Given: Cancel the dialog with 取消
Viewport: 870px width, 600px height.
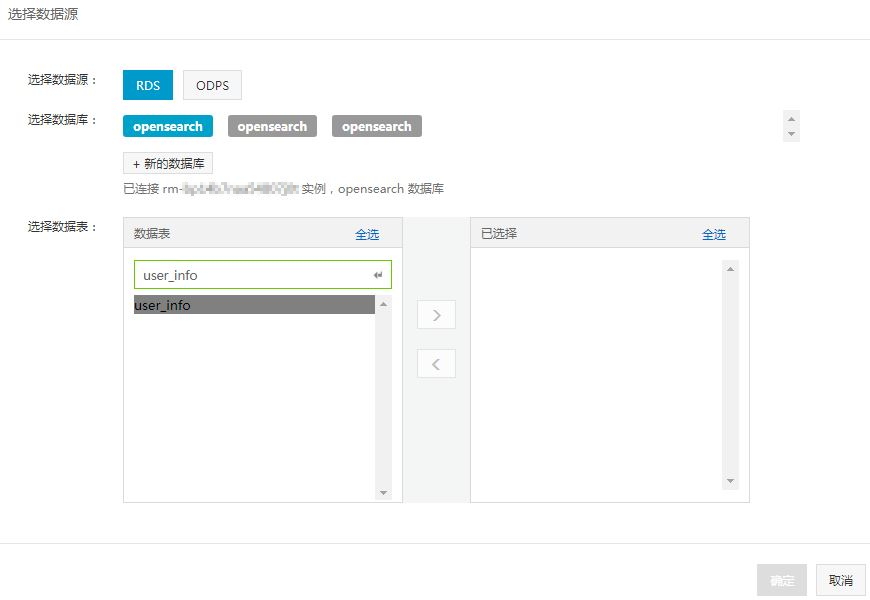Looking at the screenshot, I should pos(841,580).
